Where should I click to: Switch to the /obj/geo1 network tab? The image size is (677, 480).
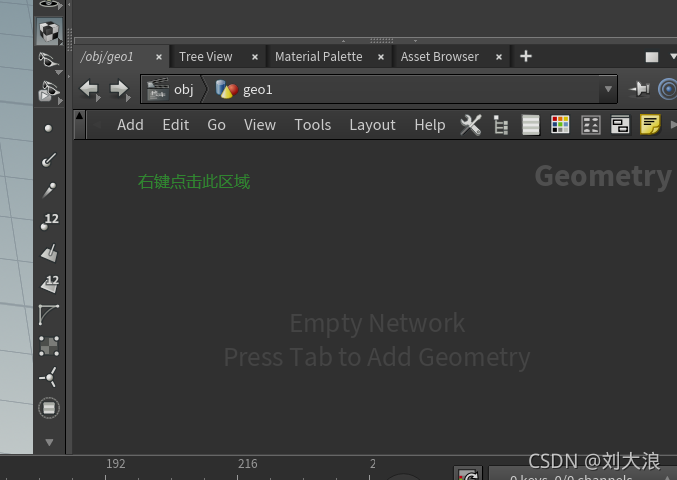click(x=107, y=57)
